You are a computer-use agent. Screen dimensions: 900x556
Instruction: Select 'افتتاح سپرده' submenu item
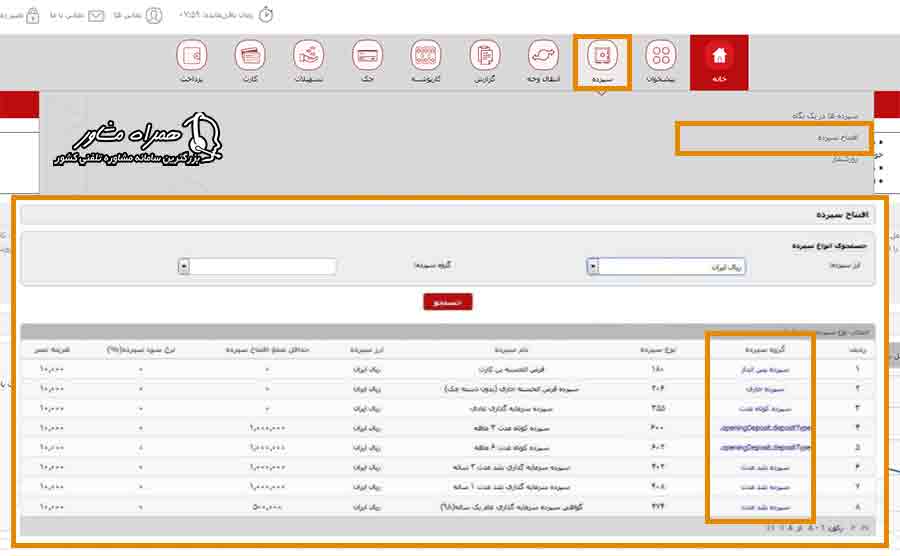(837, 138)
